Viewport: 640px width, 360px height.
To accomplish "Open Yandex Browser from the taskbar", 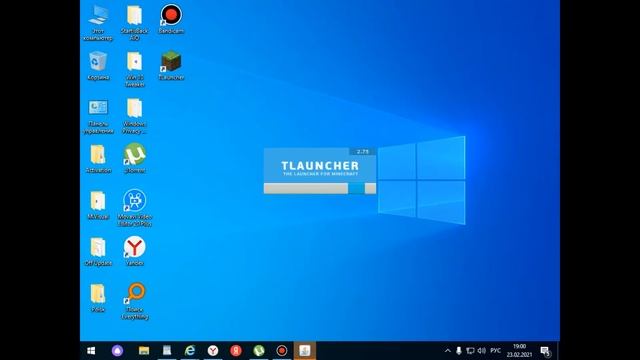I will [213, 351].
